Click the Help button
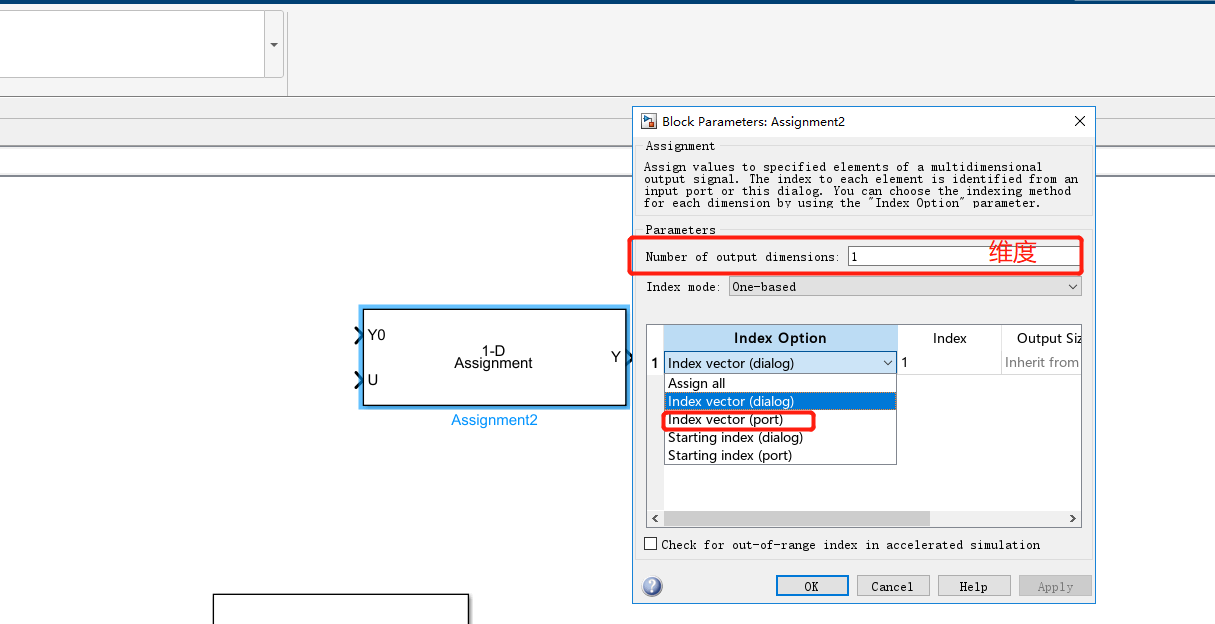The image size is (1215, 624). pos(973,585)
